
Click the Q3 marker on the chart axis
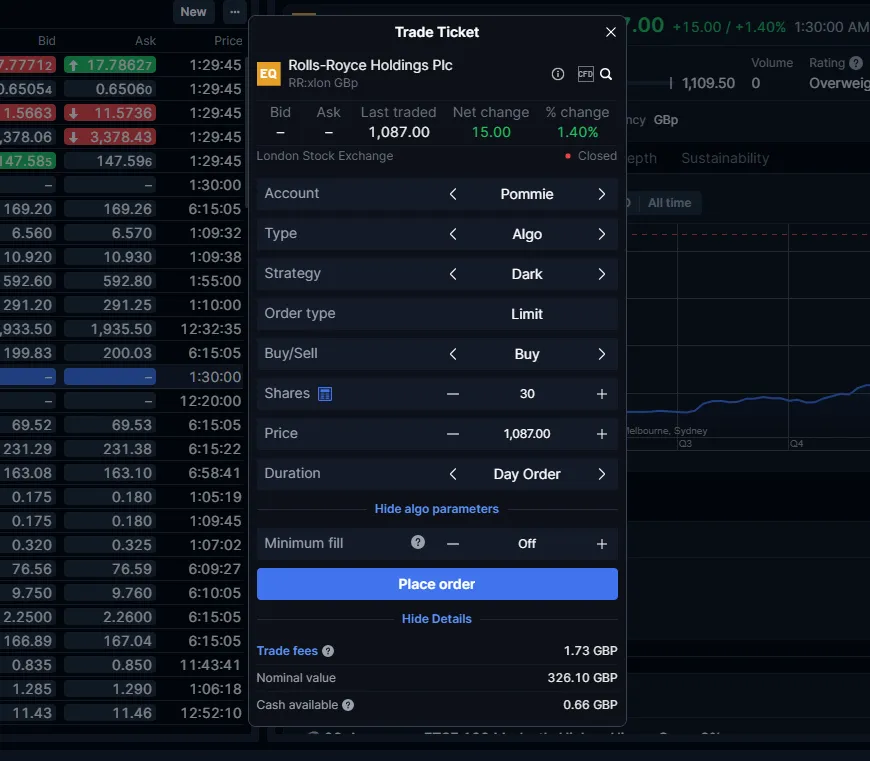pyautogui.click(x=685, y=444)
